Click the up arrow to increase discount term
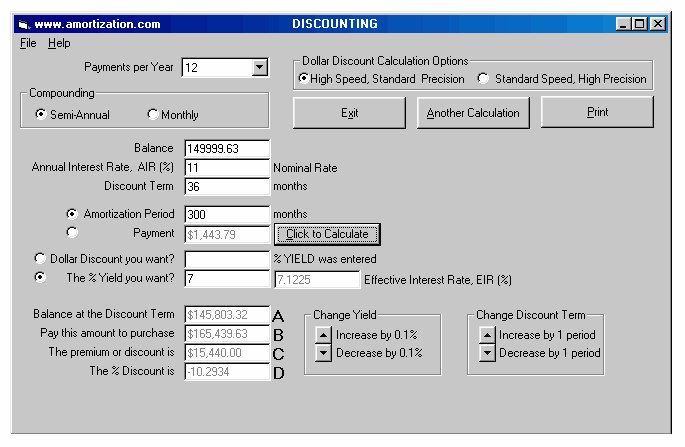The width and height of the screenshot is (685, 447). point(486,335)
